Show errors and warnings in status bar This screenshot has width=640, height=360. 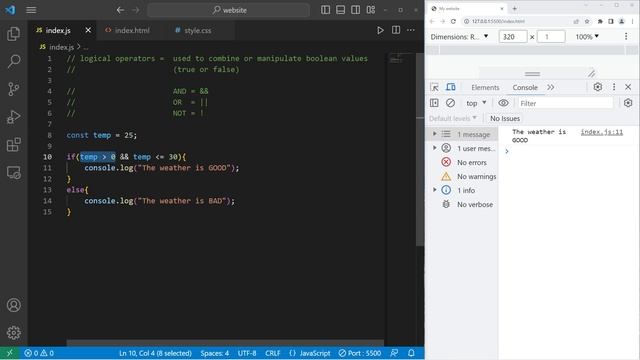point(39,353)
